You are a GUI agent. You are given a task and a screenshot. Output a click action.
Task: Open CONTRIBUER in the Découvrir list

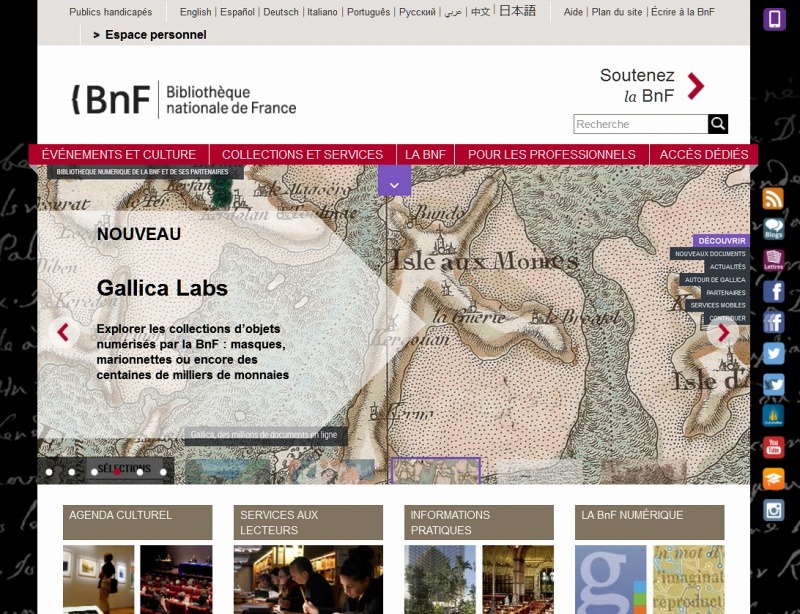(x=727, y=318)
